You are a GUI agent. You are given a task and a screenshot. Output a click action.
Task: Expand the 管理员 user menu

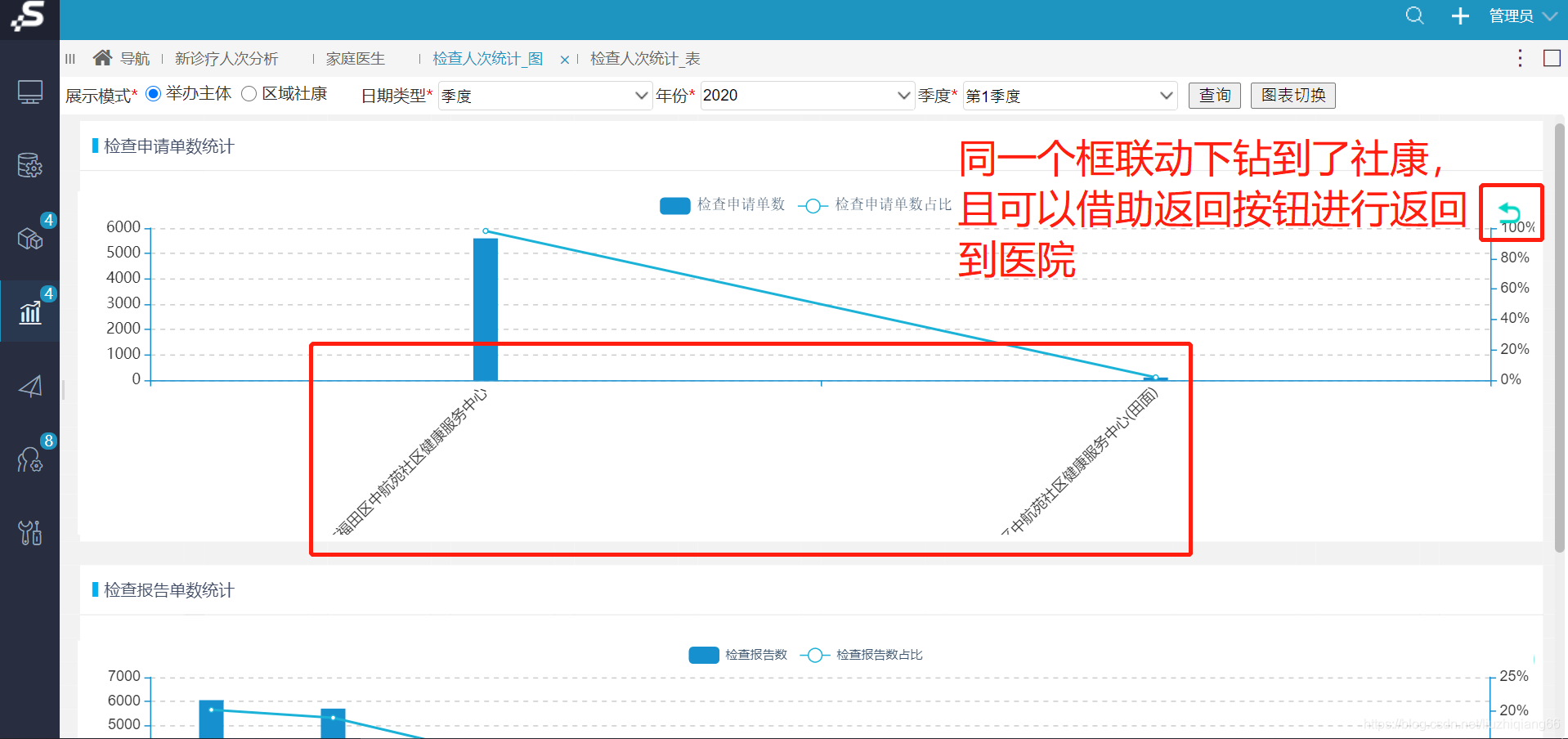(1522, 16)
